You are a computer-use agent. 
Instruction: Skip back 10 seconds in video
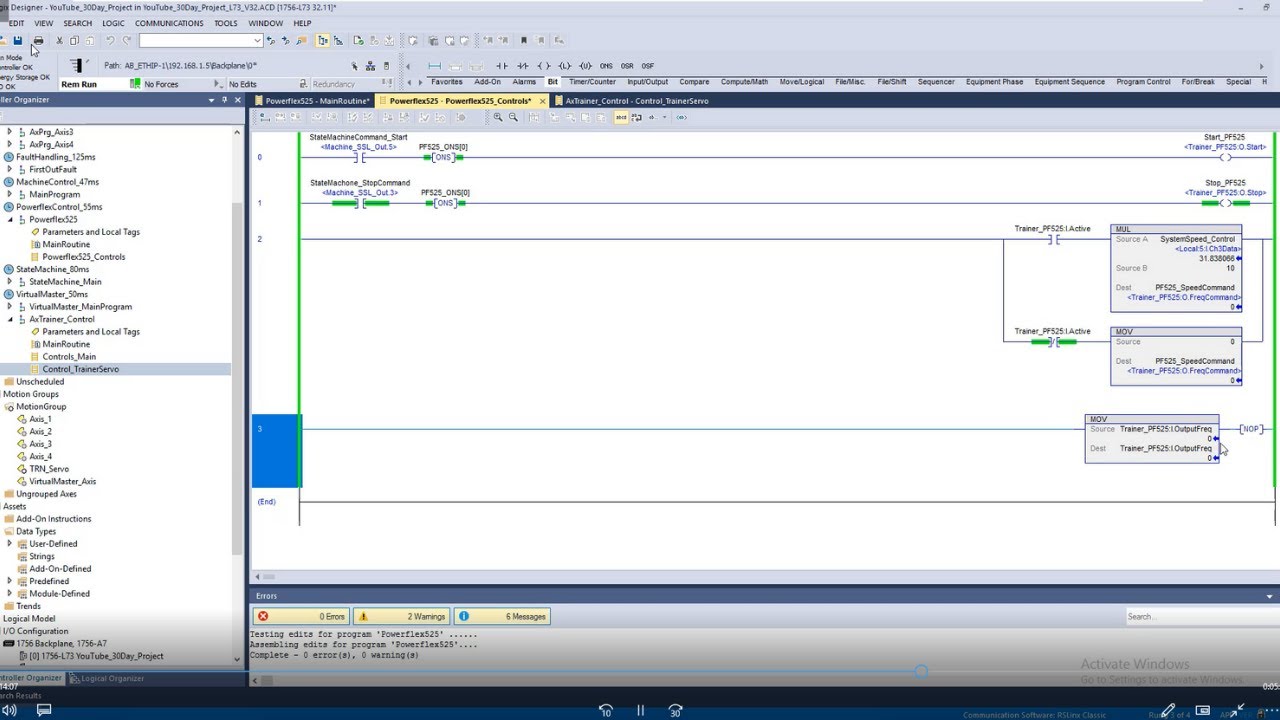coord(605,710)
